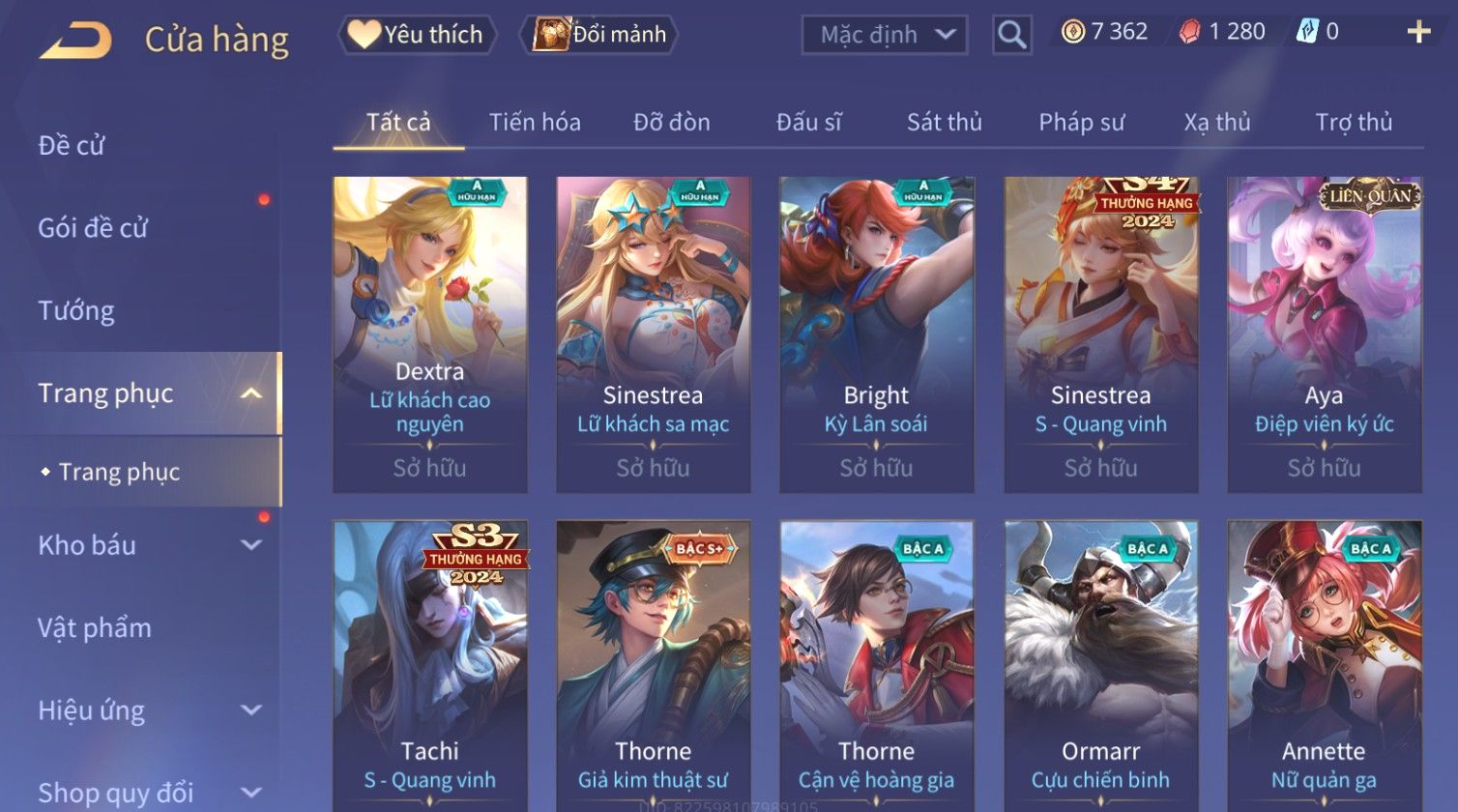This screenshot has width=1458, height=812.
Task: Switch to the Pháp sư tab
Action: tap(1082, 123)
